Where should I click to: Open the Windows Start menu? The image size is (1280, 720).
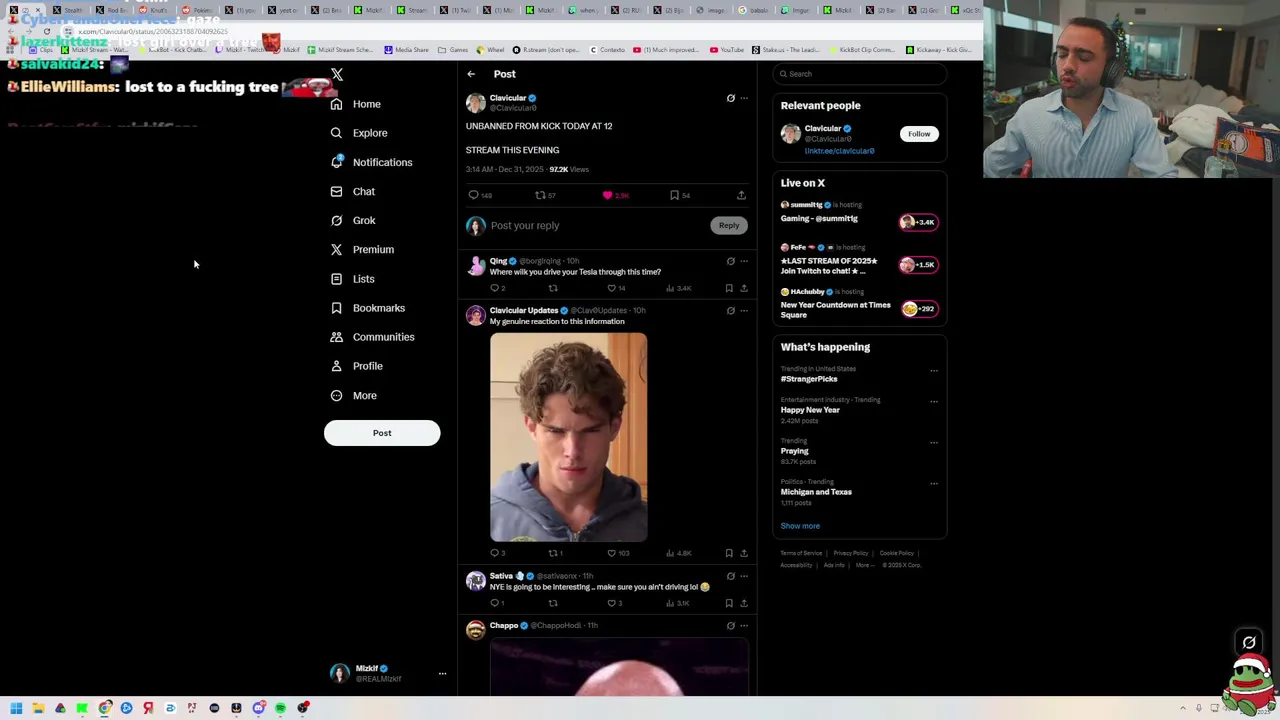(x=16, y=708)
